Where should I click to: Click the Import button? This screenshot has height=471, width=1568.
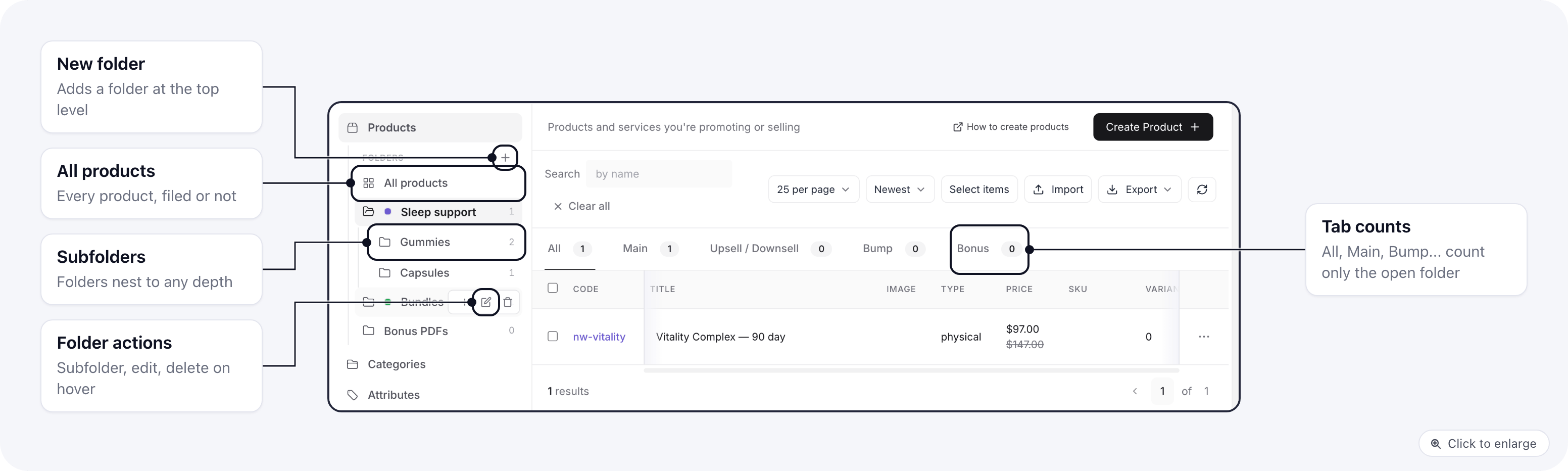coord(1058,190)
